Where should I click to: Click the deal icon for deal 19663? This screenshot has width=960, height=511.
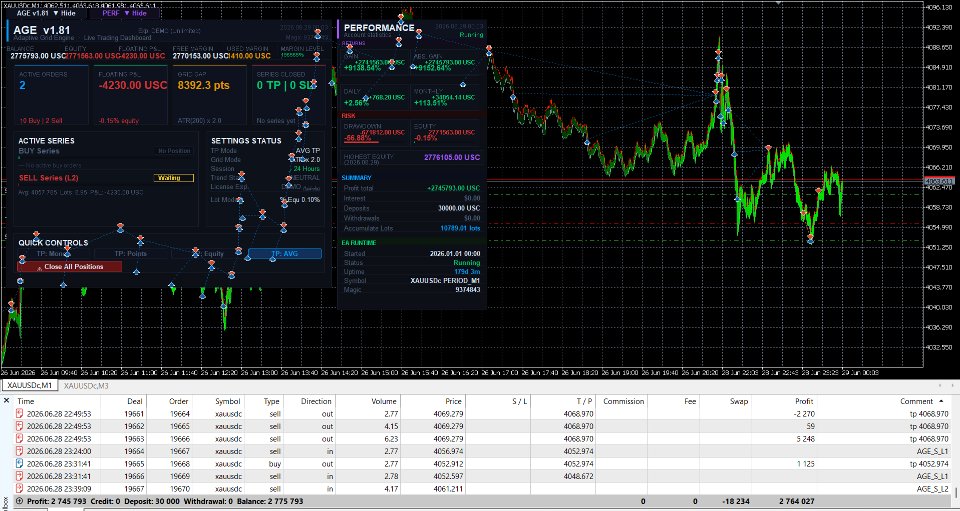pyautogui.click(x=20, y=439)
